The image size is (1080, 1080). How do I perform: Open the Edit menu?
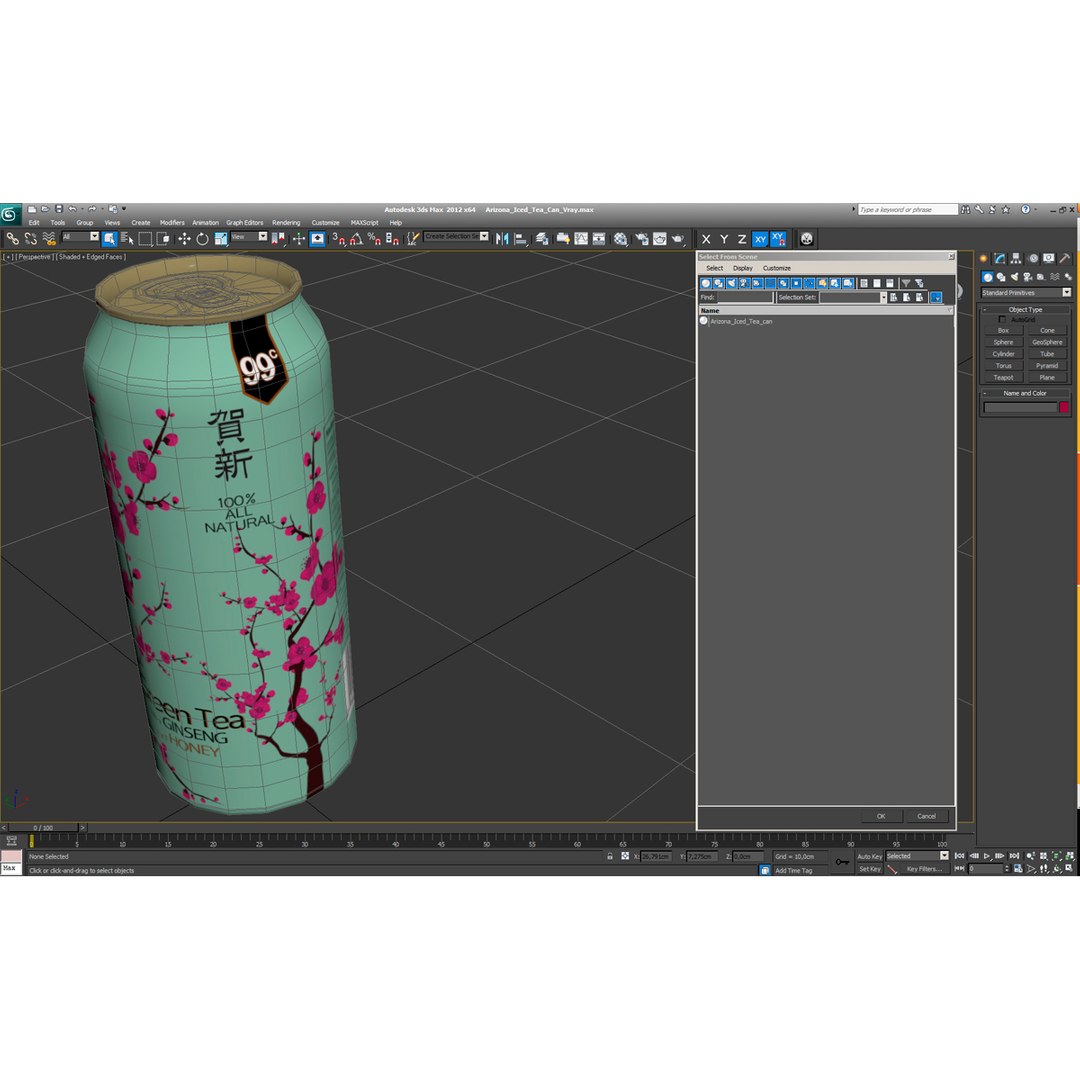tap(34, 222)
